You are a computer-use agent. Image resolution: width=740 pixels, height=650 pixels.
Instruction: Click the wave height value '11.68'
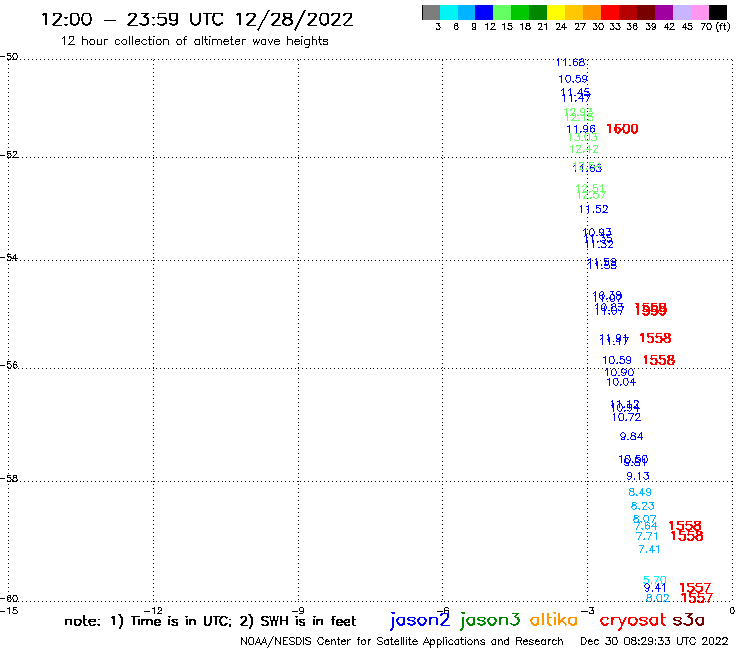[x=571, y=62]
